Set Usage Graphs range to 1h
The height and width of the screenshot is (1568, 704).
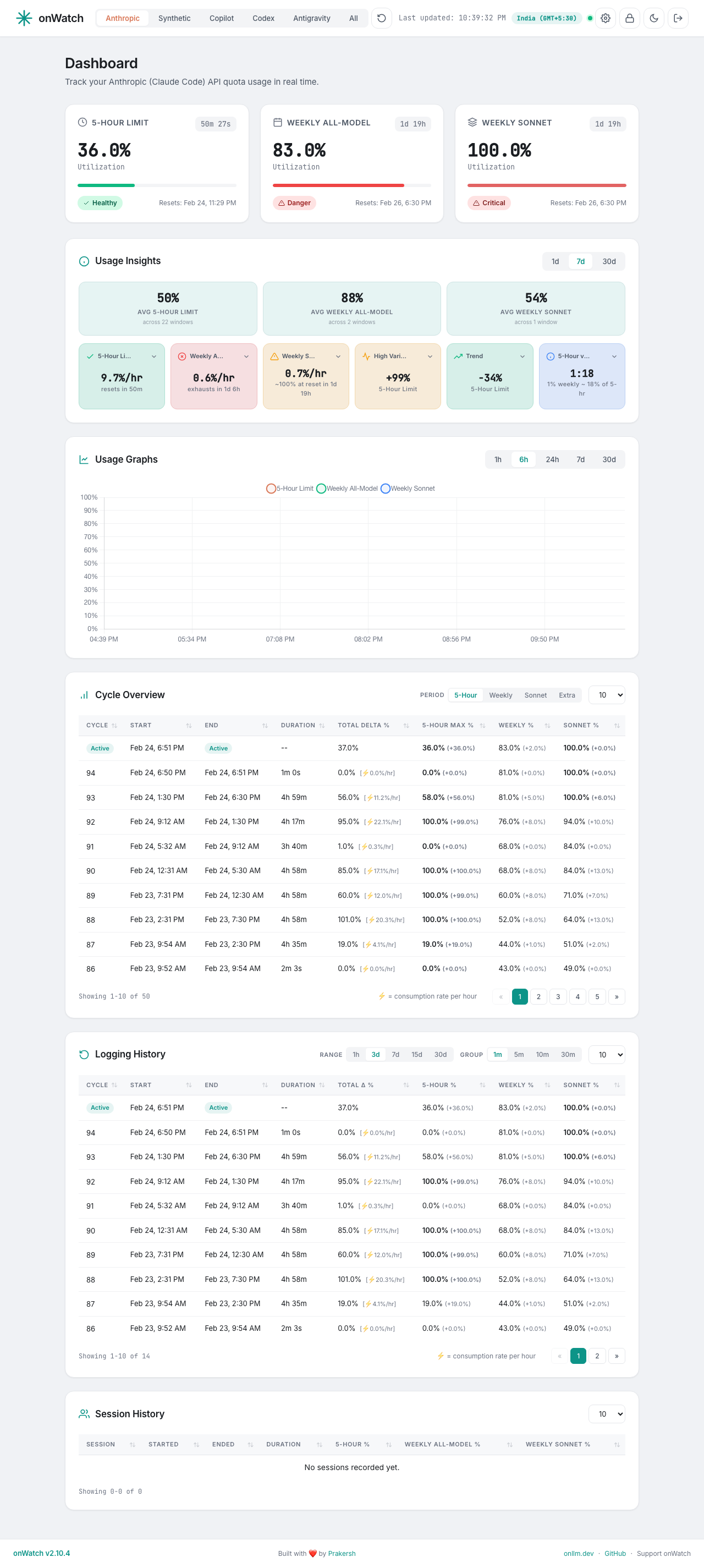point(498,459)
